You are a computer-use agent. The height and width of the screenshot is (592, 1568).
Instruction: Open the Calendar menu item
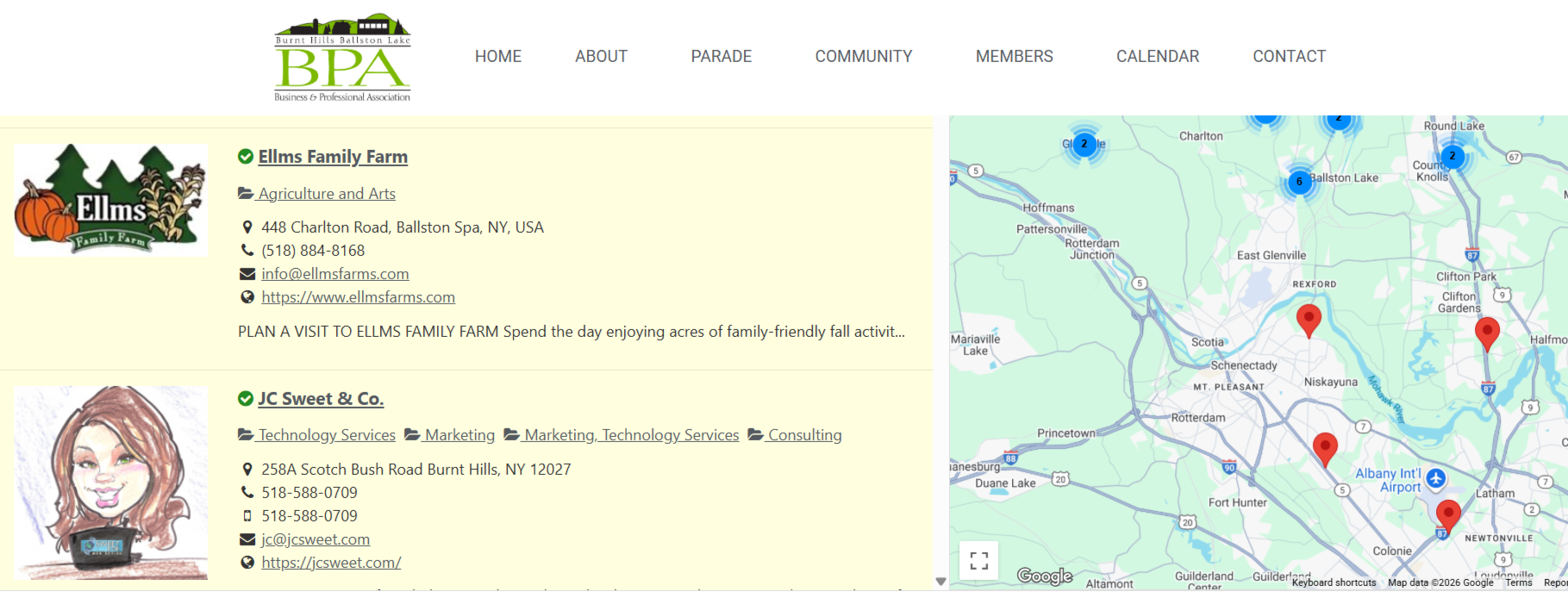click(x=1157, y=57)
